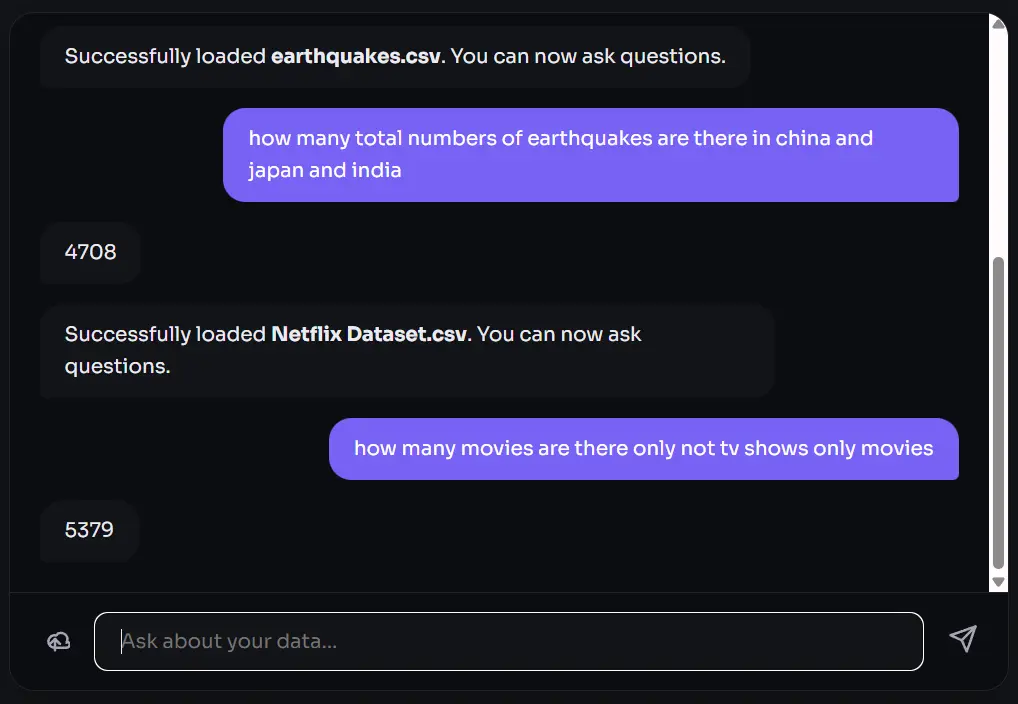Select the '4708' answer bubble

[90, 252]
